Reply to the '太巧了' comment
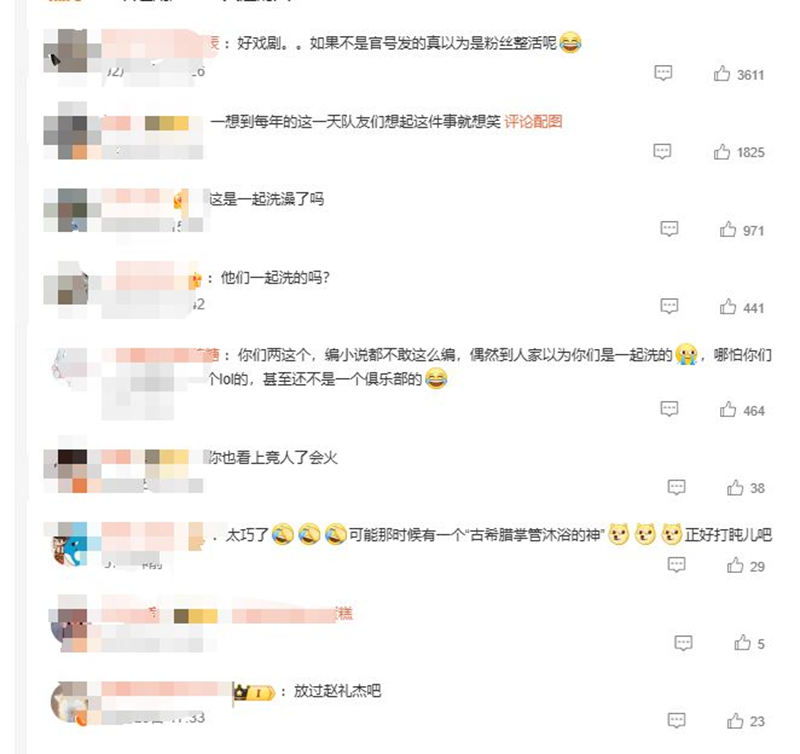Viewport: 800px width, 754px height. point(677,565)
